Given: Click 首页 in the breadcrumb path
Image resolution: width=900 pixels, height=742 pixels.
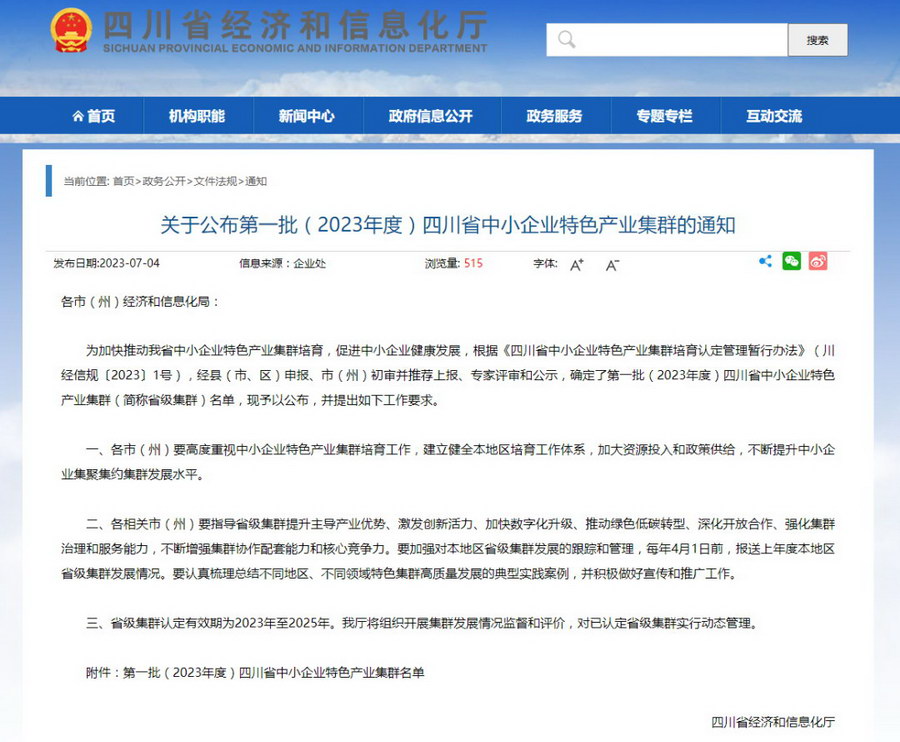Looking at the screenshot, I should [123, 182].
